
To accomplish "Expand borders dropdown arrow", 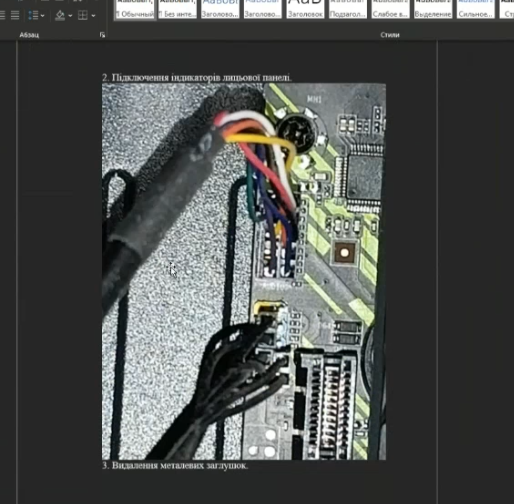I will coord(93,15).
